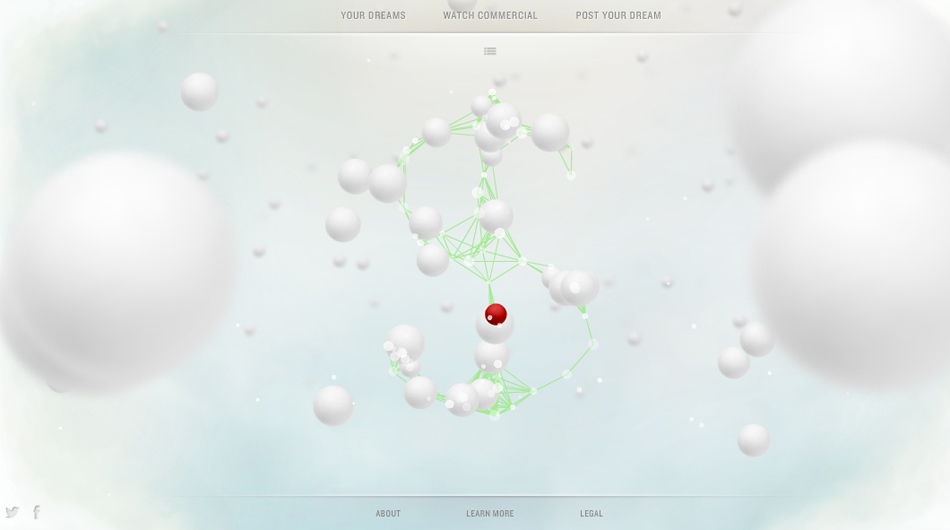
Task: Open the Your Dreams page
Action: click(x=373, y=16)
